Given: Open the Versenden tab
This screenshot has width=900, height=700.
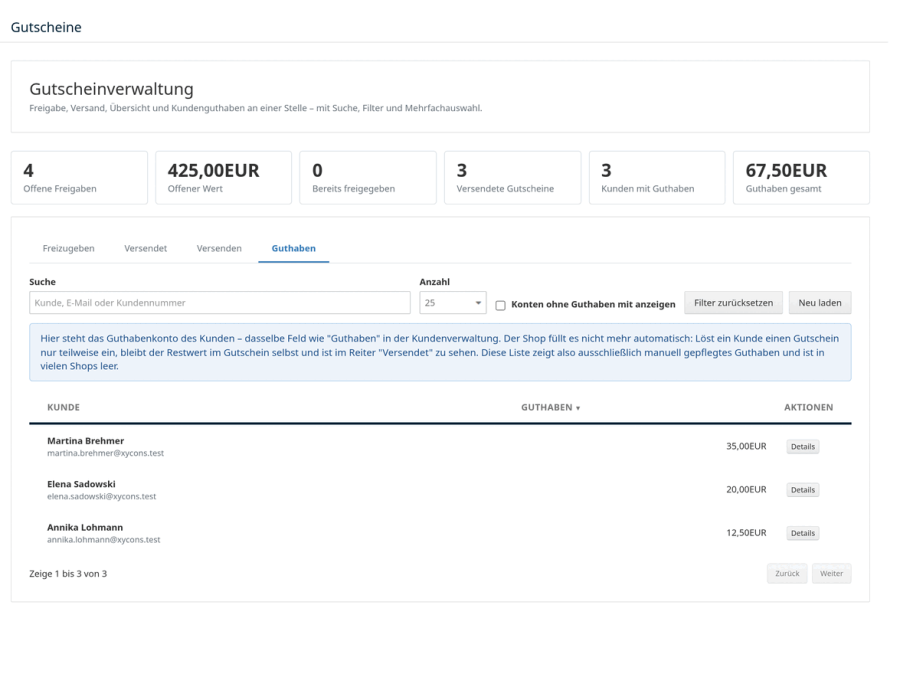Looking at the screenshot, I should pos(219,248).
